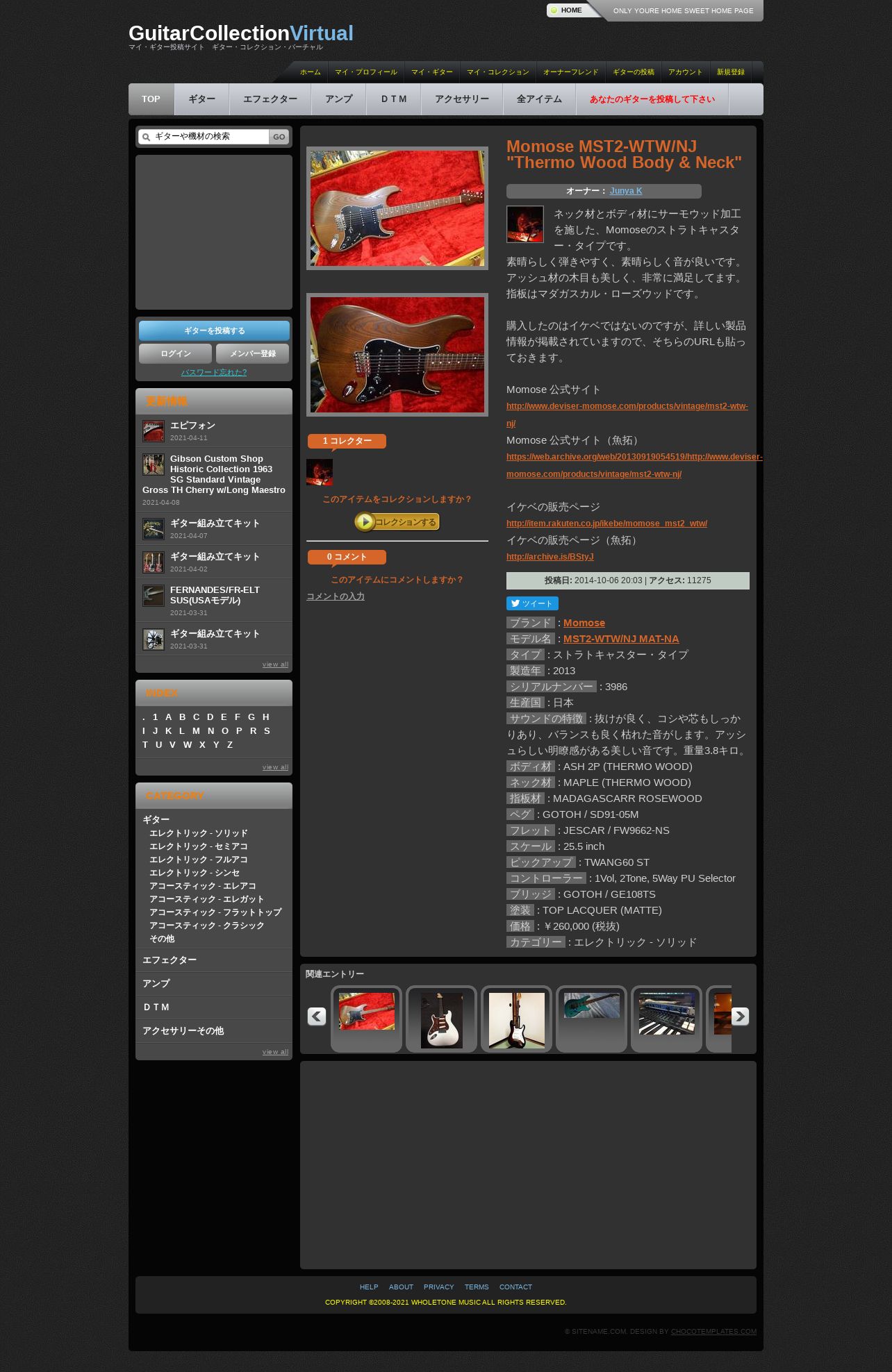Open related entry with keyboard rack image
The width and height of the screenshot is (892, 1372).
tap(667, 1014)
